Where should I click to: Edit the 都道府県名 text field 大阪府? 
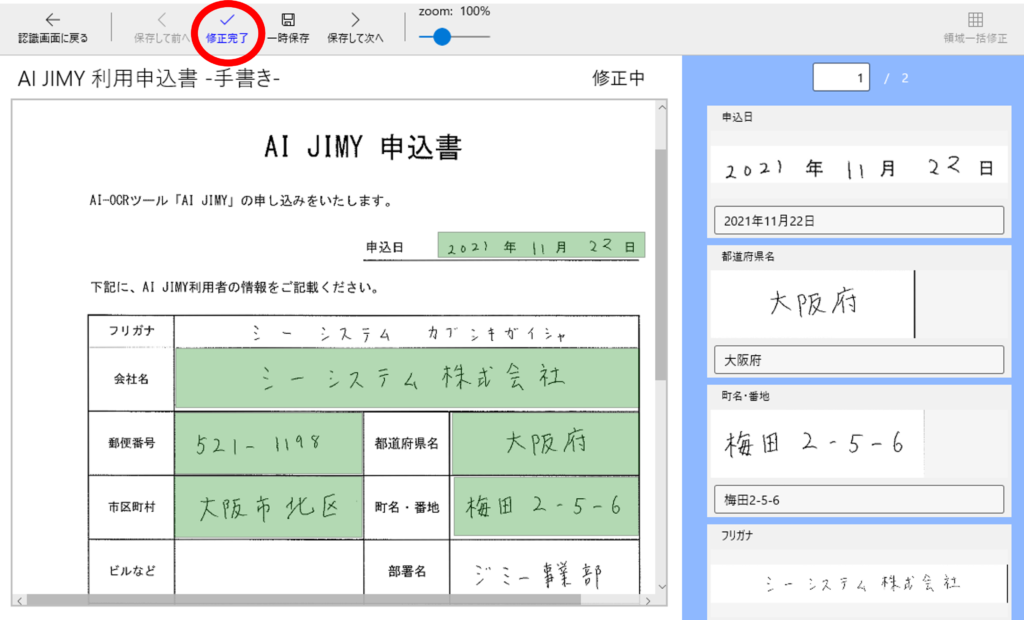click(x=859, y=360)
